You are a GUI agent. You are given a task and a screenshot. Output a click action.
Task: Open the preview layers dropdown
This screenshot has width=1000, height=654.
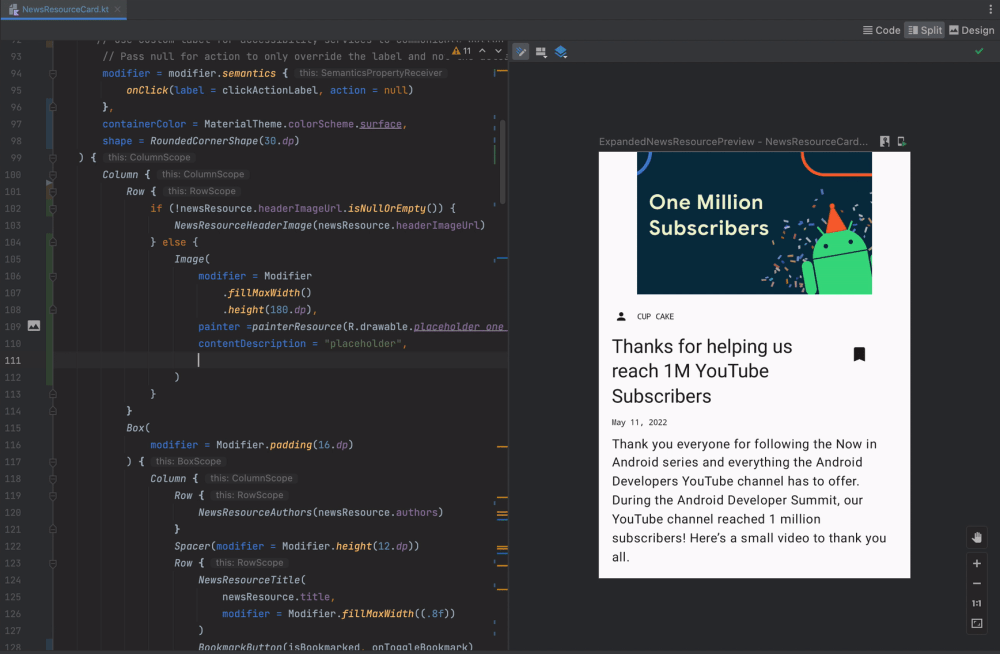coord(561,51)
